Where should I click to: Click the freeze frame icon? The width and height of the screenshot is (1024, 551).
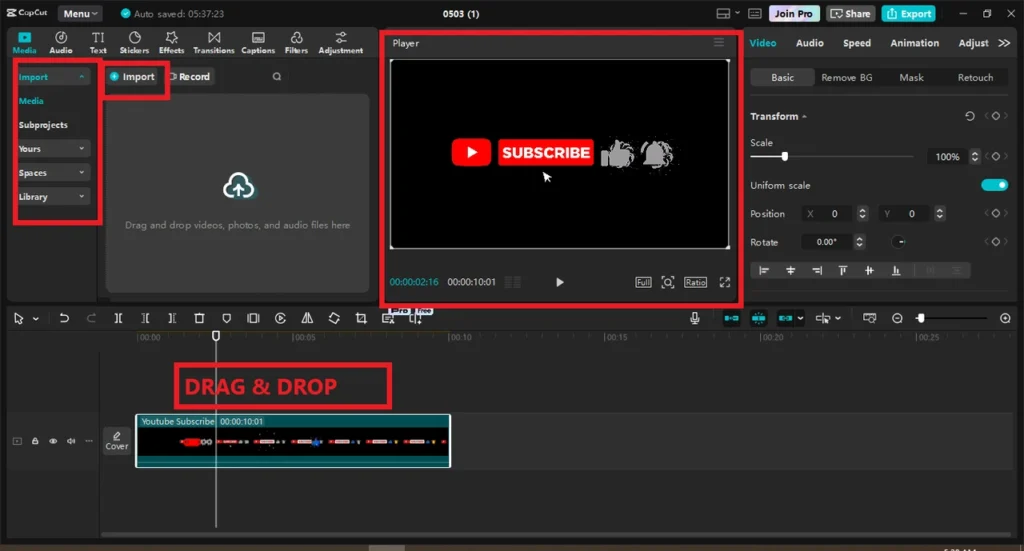(253, 318)
